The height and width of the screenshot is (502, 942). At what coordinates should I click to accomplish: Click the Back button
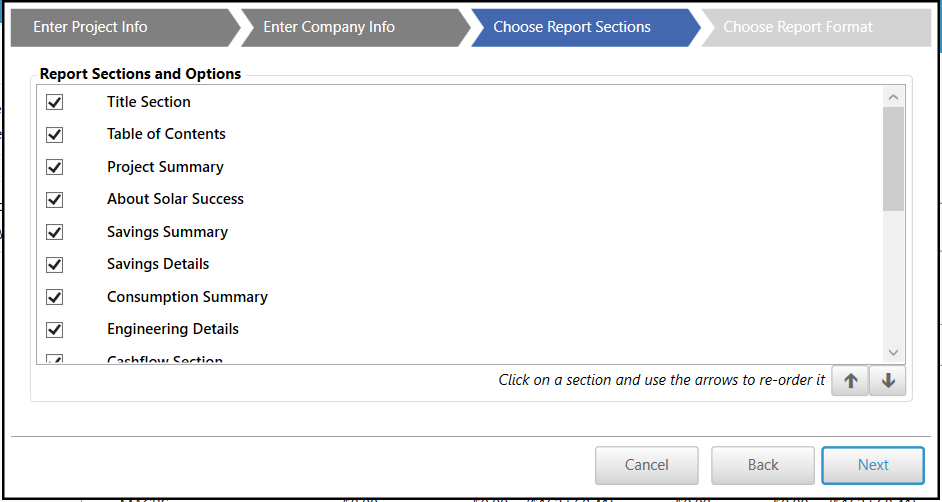[x=763, y=465]
